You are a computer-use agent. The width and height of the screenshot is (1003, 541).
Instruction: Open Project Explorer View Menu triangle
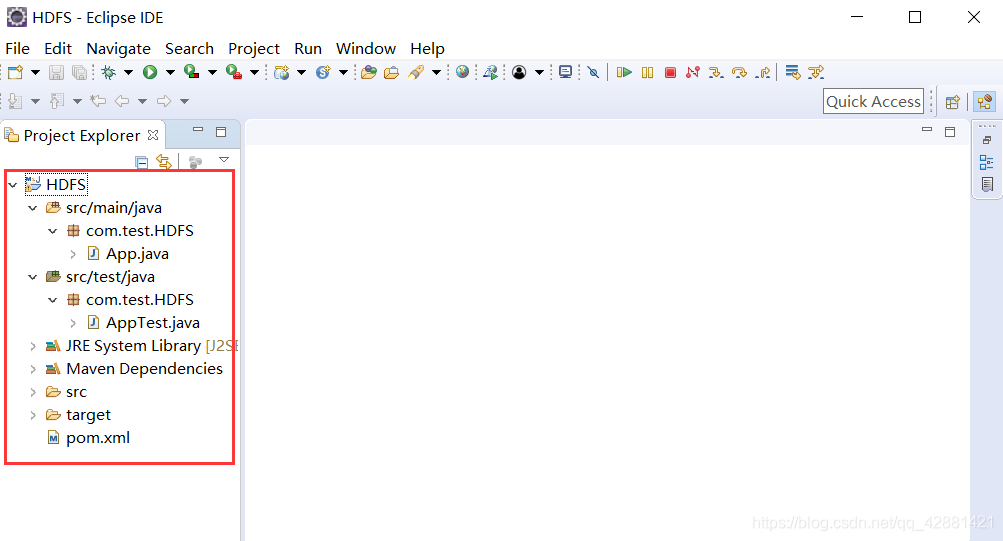coord(224,160)
